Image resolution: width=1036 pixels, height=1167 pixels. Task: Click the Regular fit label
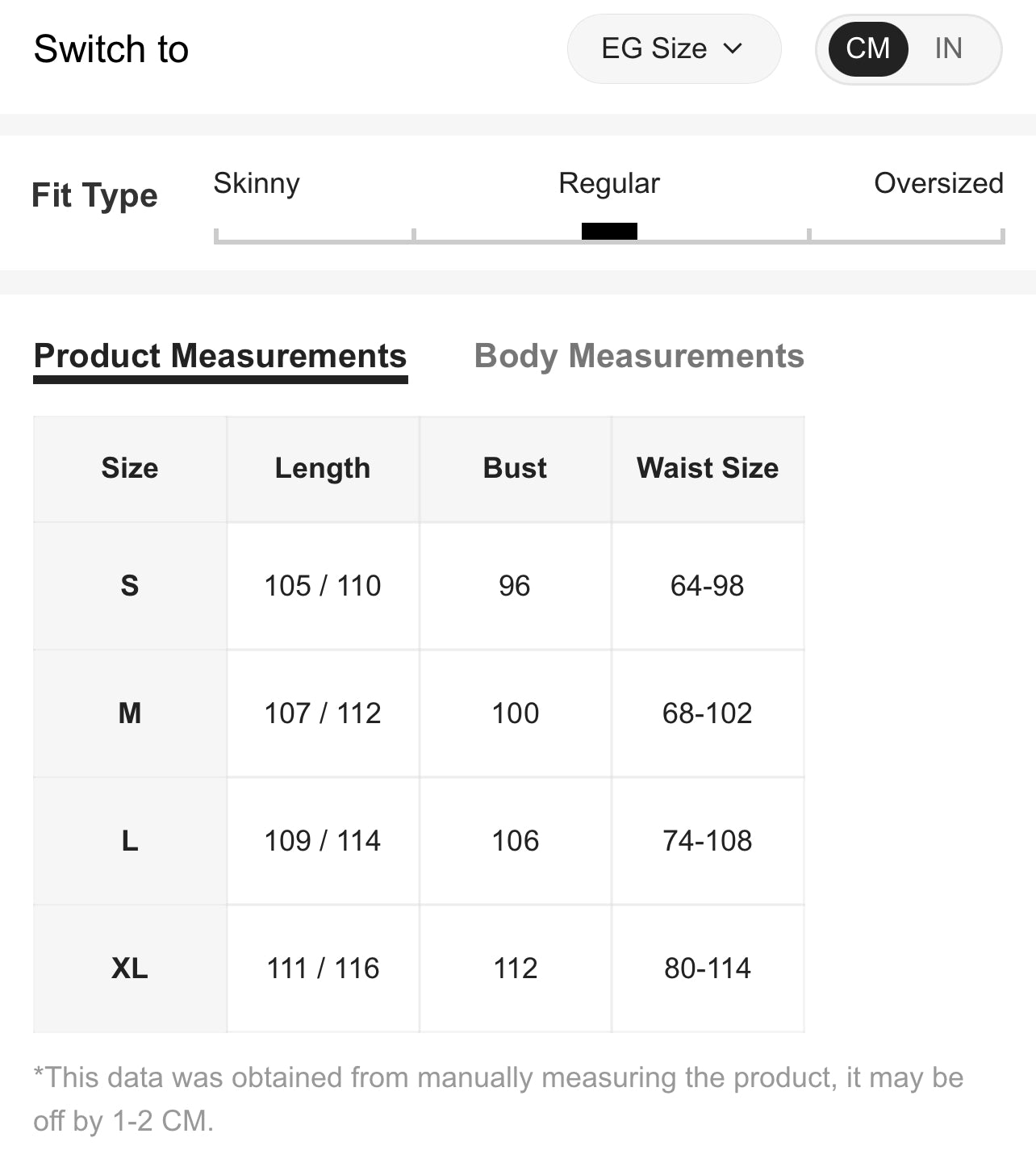pyautogui.click(x=609, y=183)
